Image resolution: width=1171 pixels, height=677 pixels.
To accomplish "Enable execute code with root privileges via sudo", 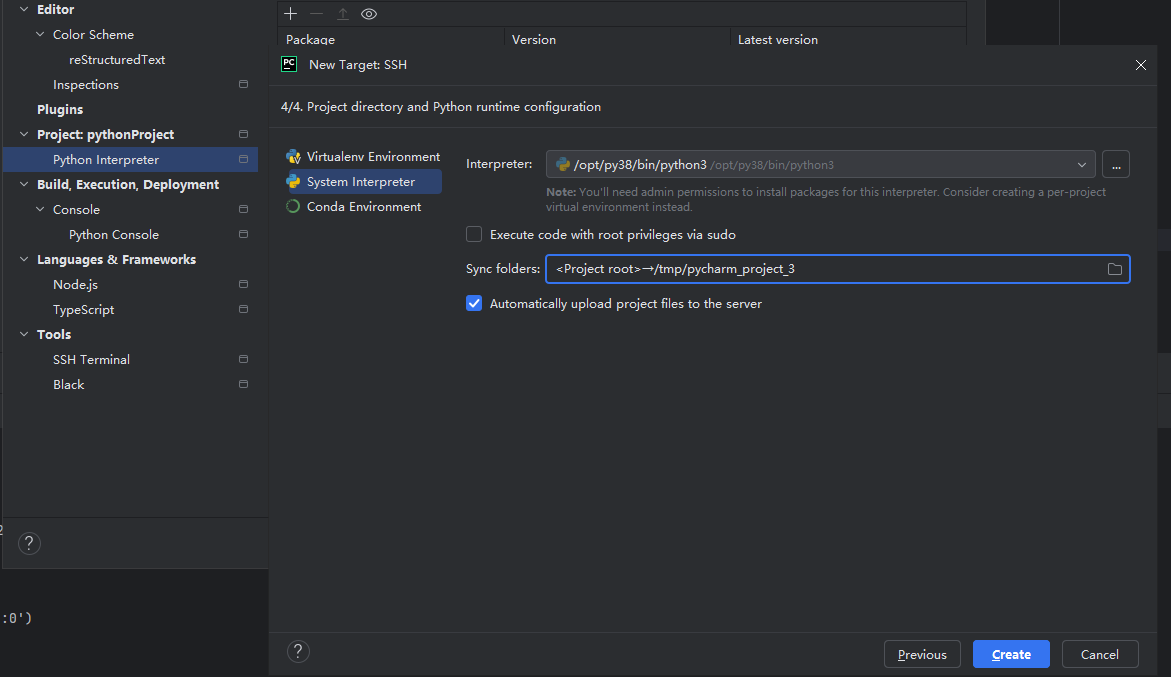I will point(474,234).
